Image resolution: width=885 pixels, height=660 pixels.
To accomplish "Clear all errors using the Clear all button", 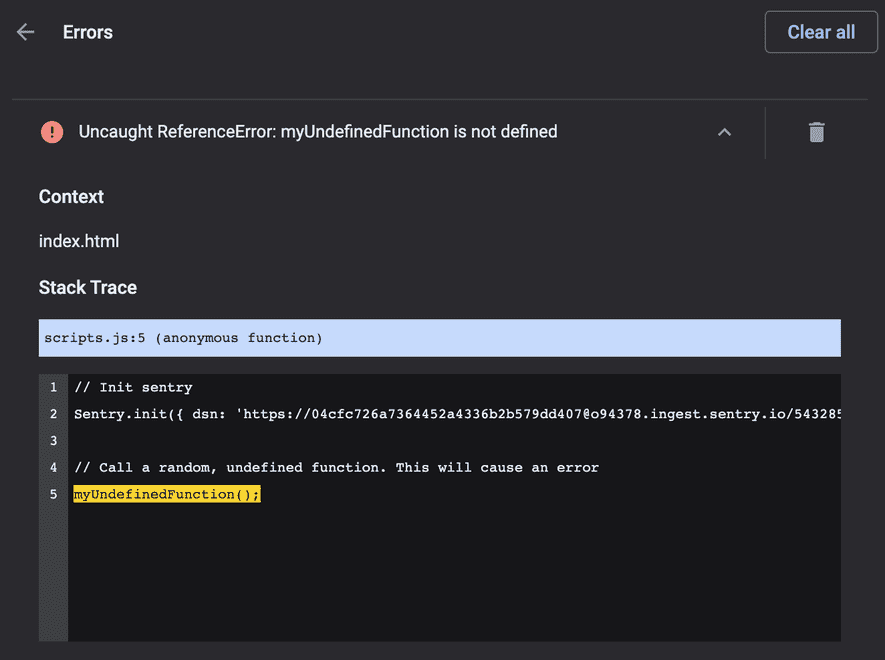I will pyautogui.click(x=821, y=31).
